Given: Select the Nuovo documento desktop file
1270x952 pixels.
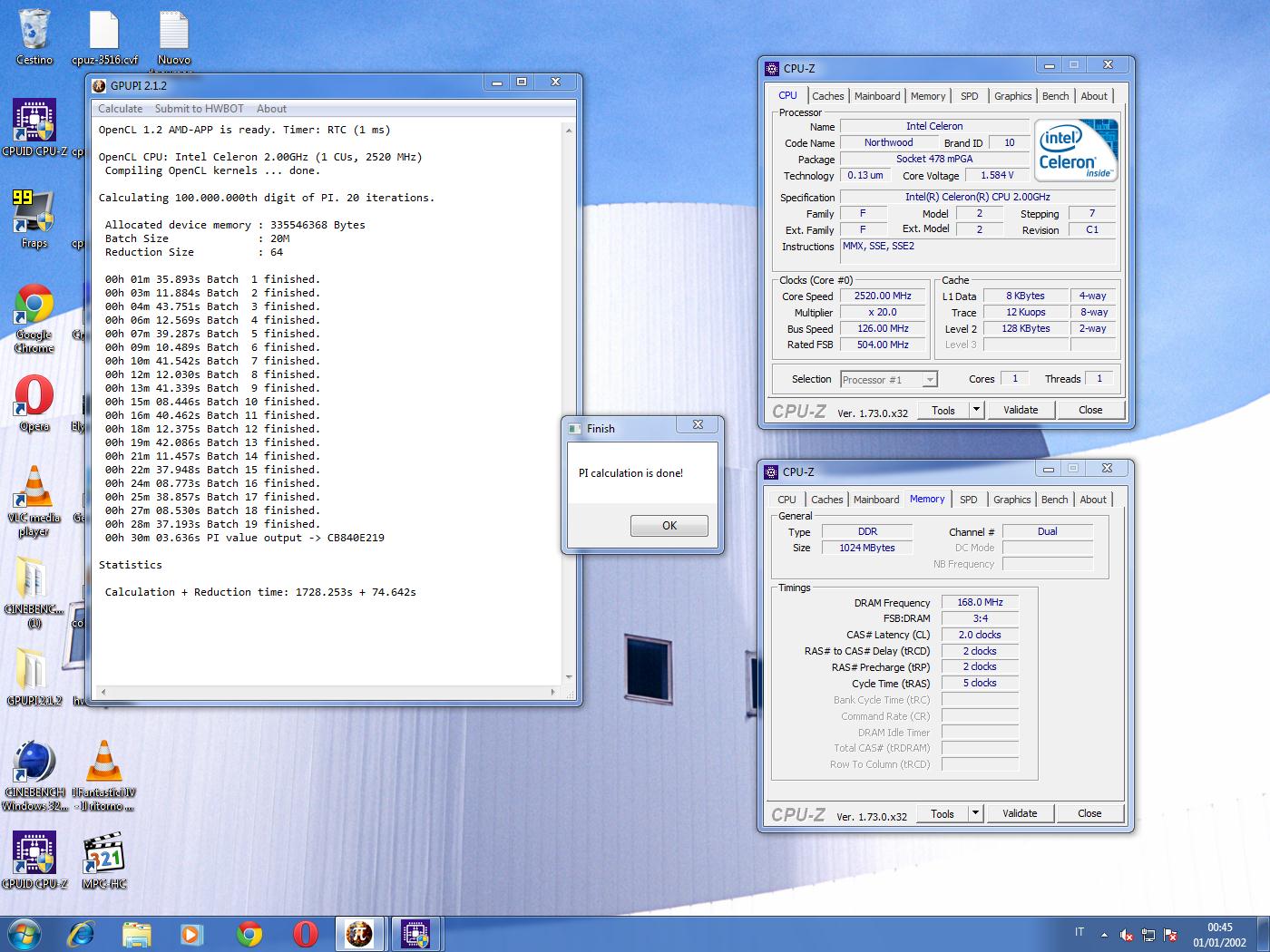Looking at the screenshot, I should (174, 38).
